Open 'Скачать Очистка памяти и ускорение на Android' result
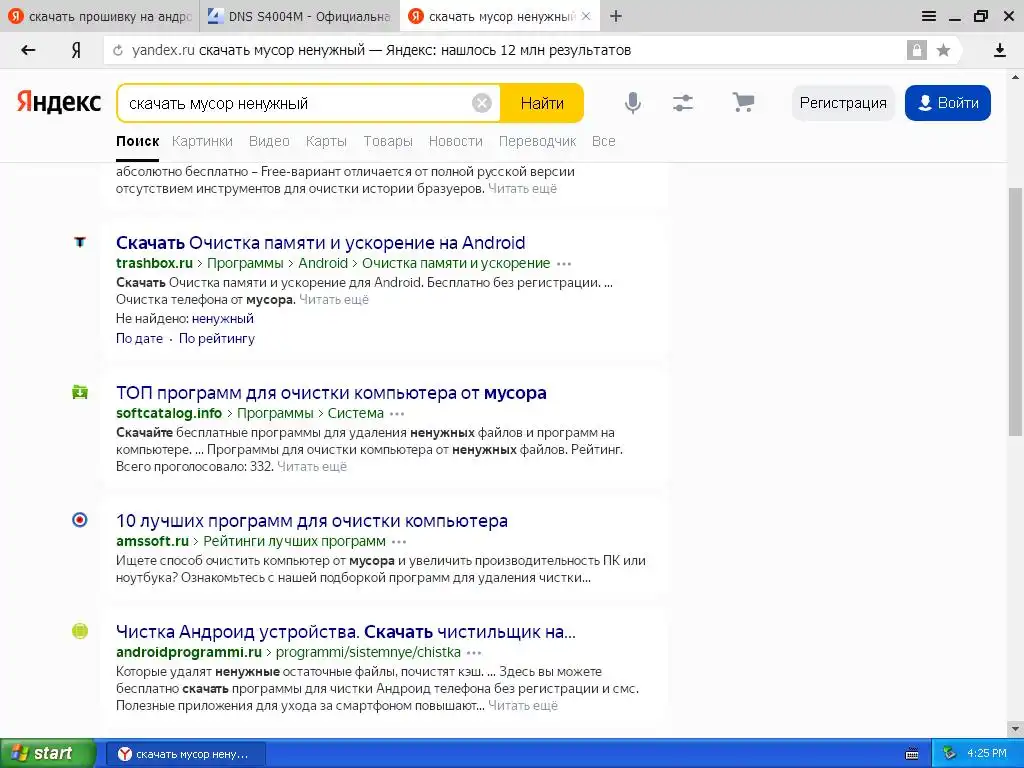1024x768 pixels. pyautogui.click(x=321, y=243)
